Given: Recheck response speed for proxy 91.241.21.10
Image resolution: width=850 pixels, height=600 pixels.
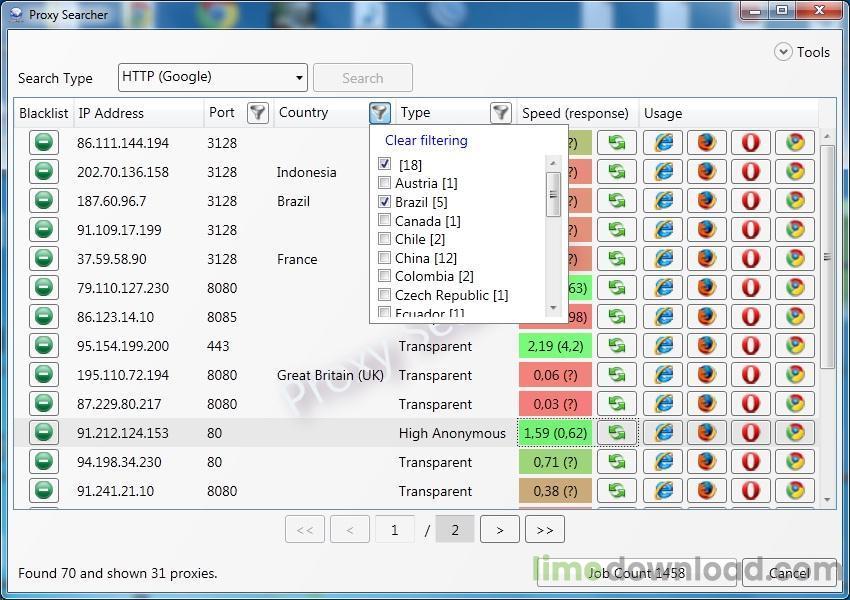Looking at the screenshot, I should pos(617,491).
